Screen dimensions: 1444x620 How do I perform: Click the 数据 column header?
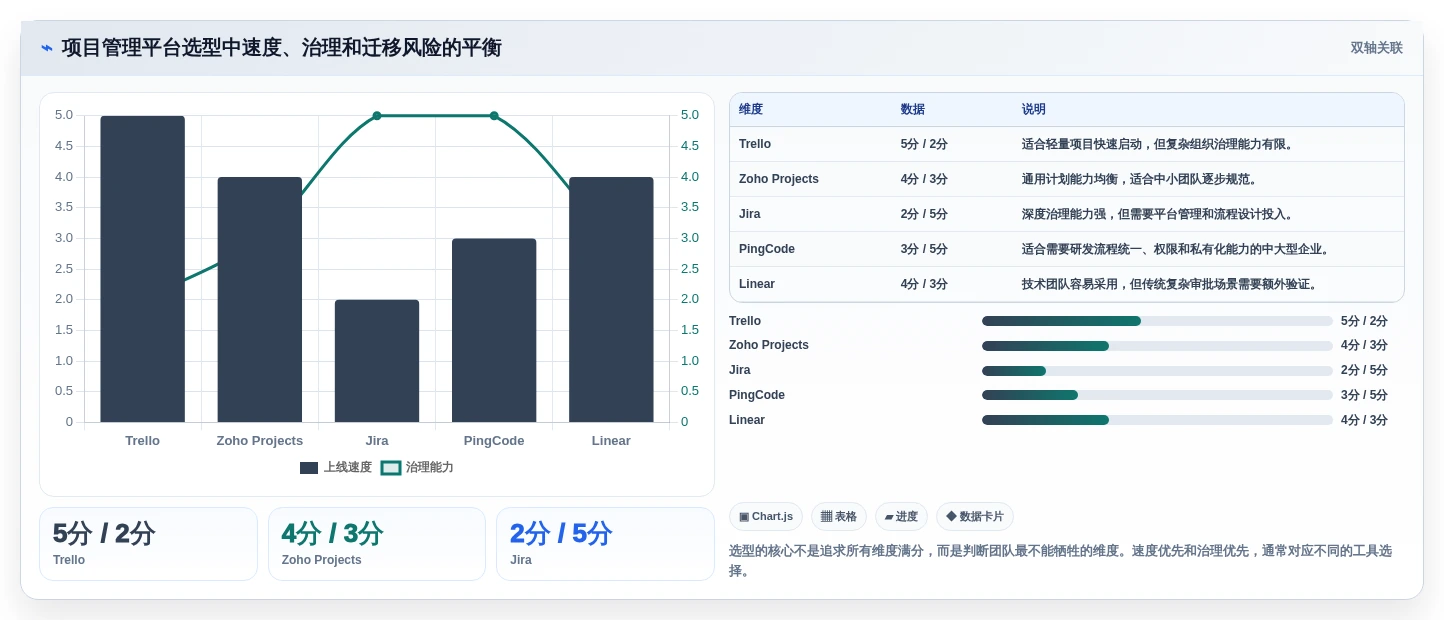[913, 110]
